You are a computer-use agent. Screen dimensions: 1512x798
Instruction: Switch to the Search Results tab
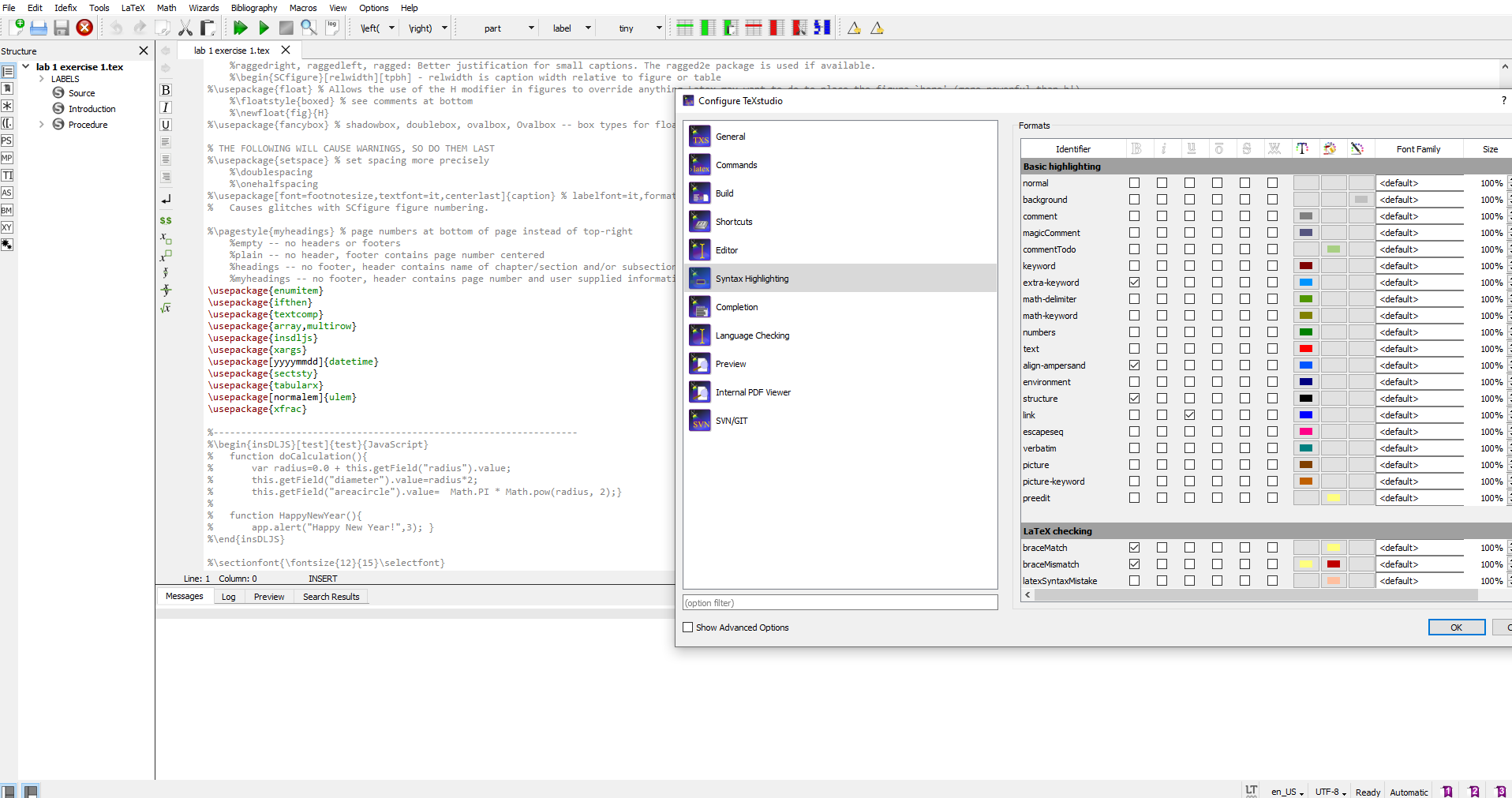[x=331, y=596]
